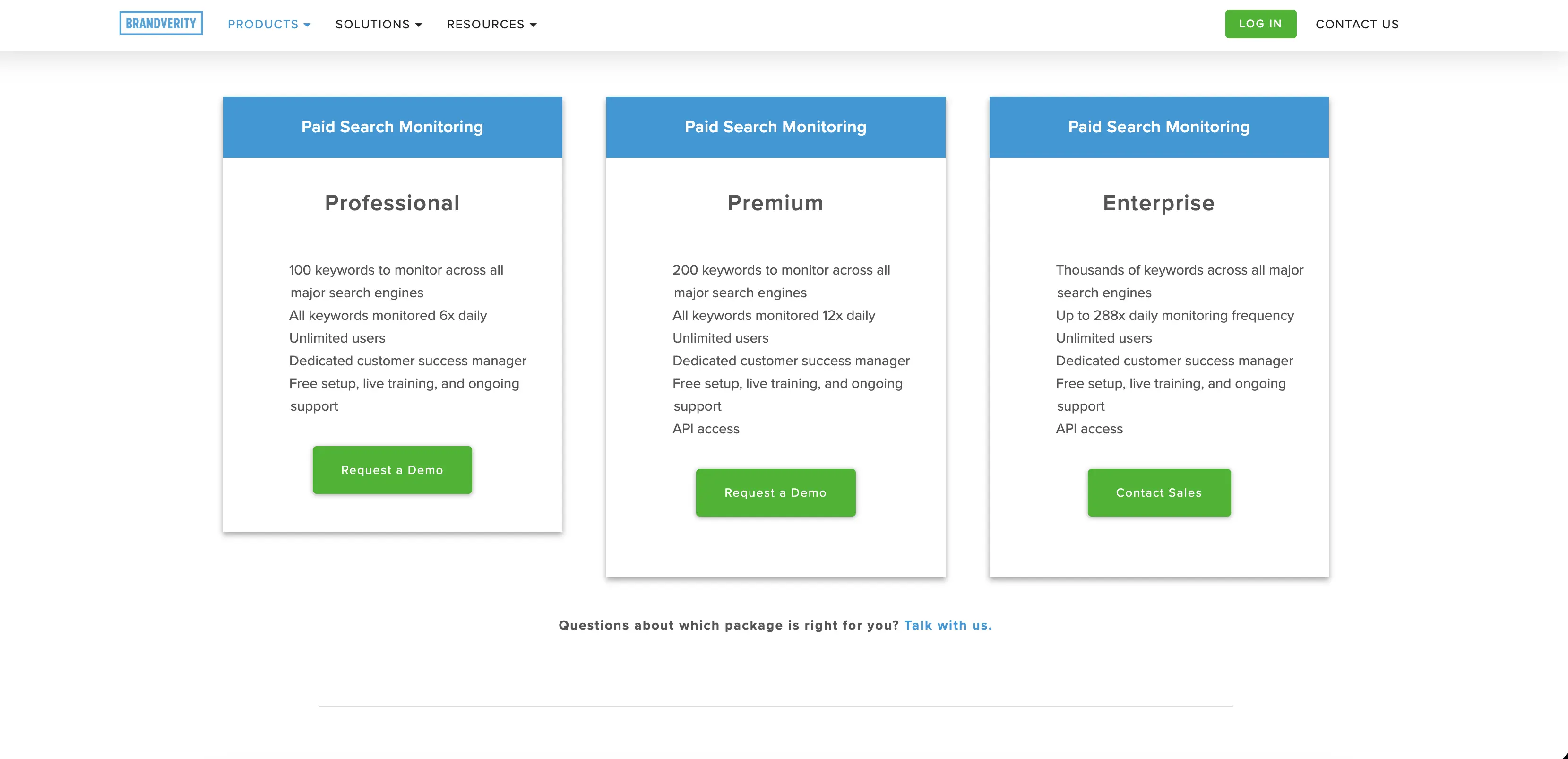1568x759 pixels.
Task: Click Contact Sales for Enterprise plan
Action: [1159, 492]
